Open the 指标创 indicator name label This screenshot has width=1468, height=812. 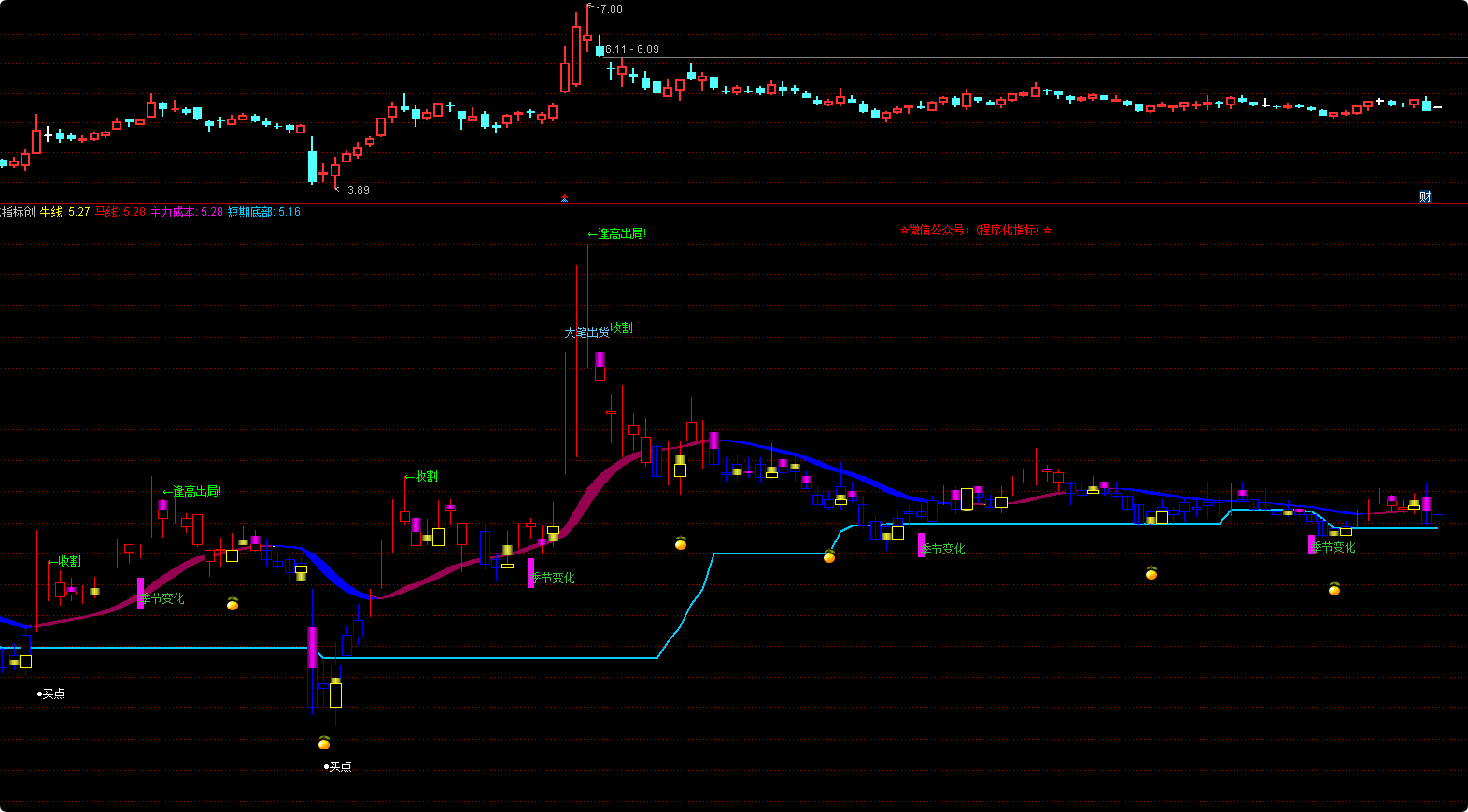click(18, 213)
